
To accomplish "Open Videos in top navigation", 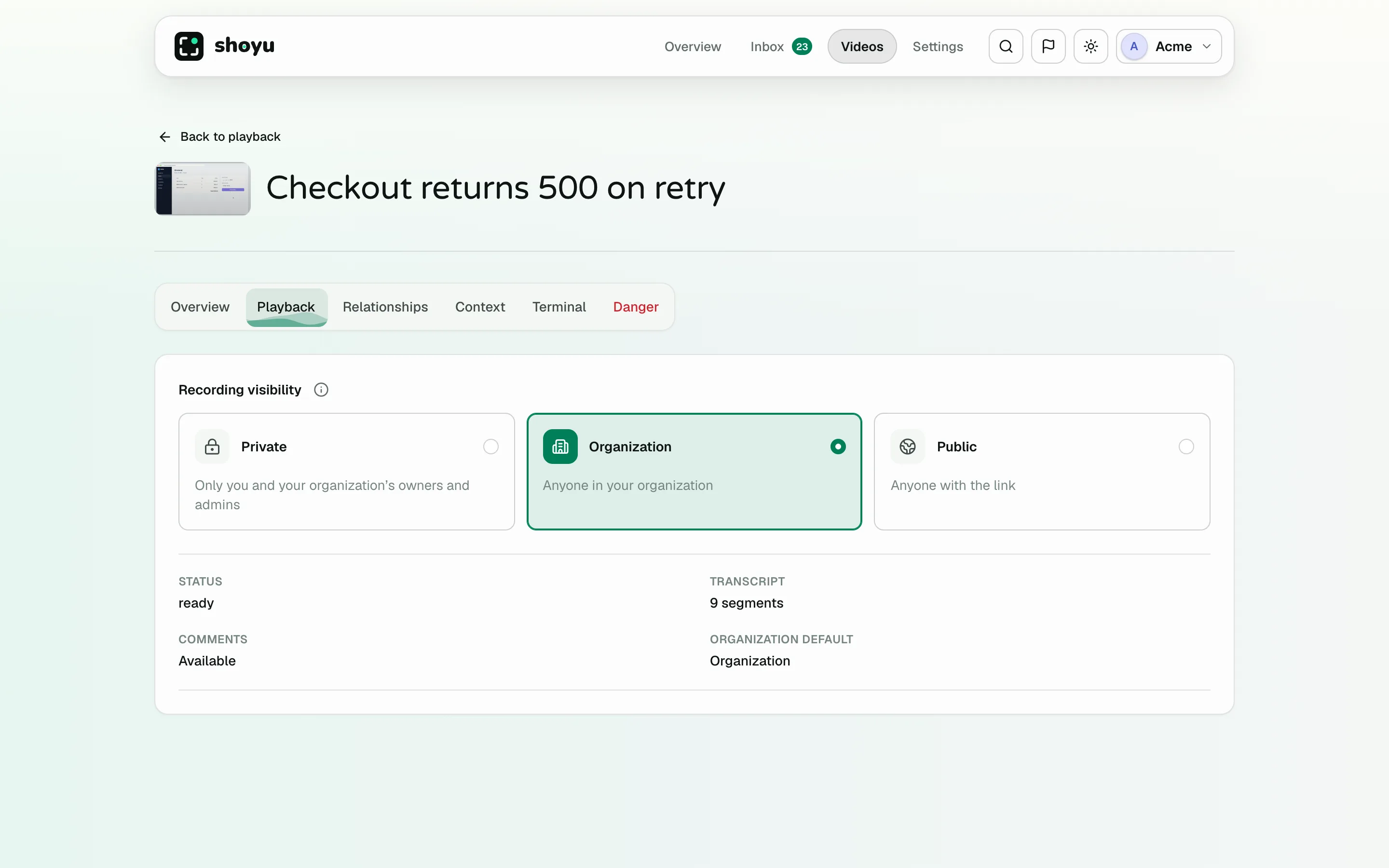I will [x=861, y=46].
